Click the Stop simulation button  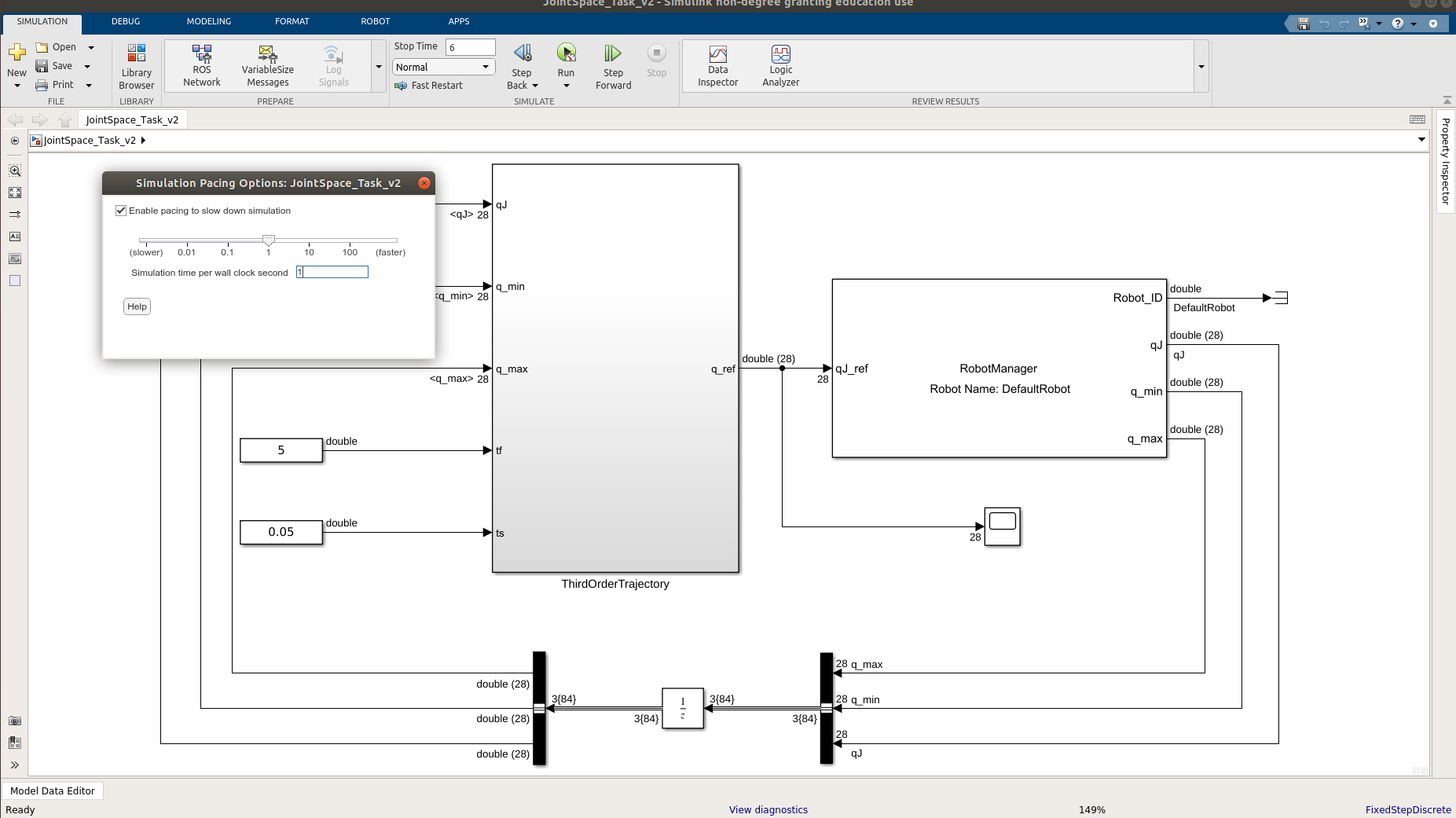click(657, 61)
